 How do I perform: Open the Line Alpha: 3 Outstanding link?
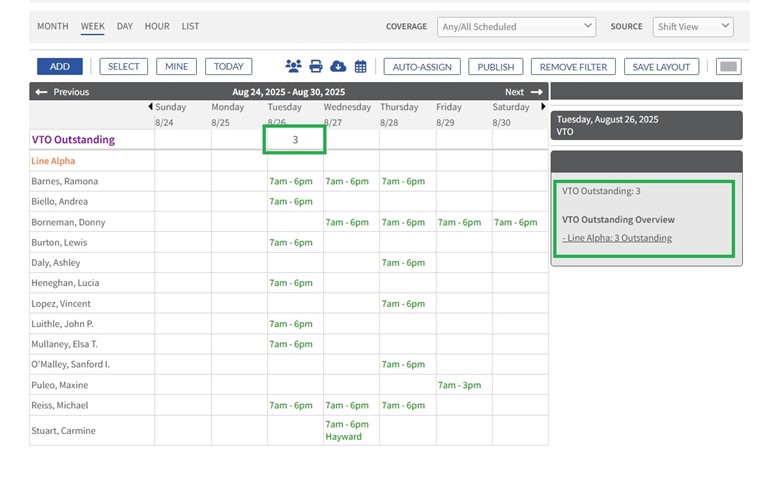tap(617, 238)
